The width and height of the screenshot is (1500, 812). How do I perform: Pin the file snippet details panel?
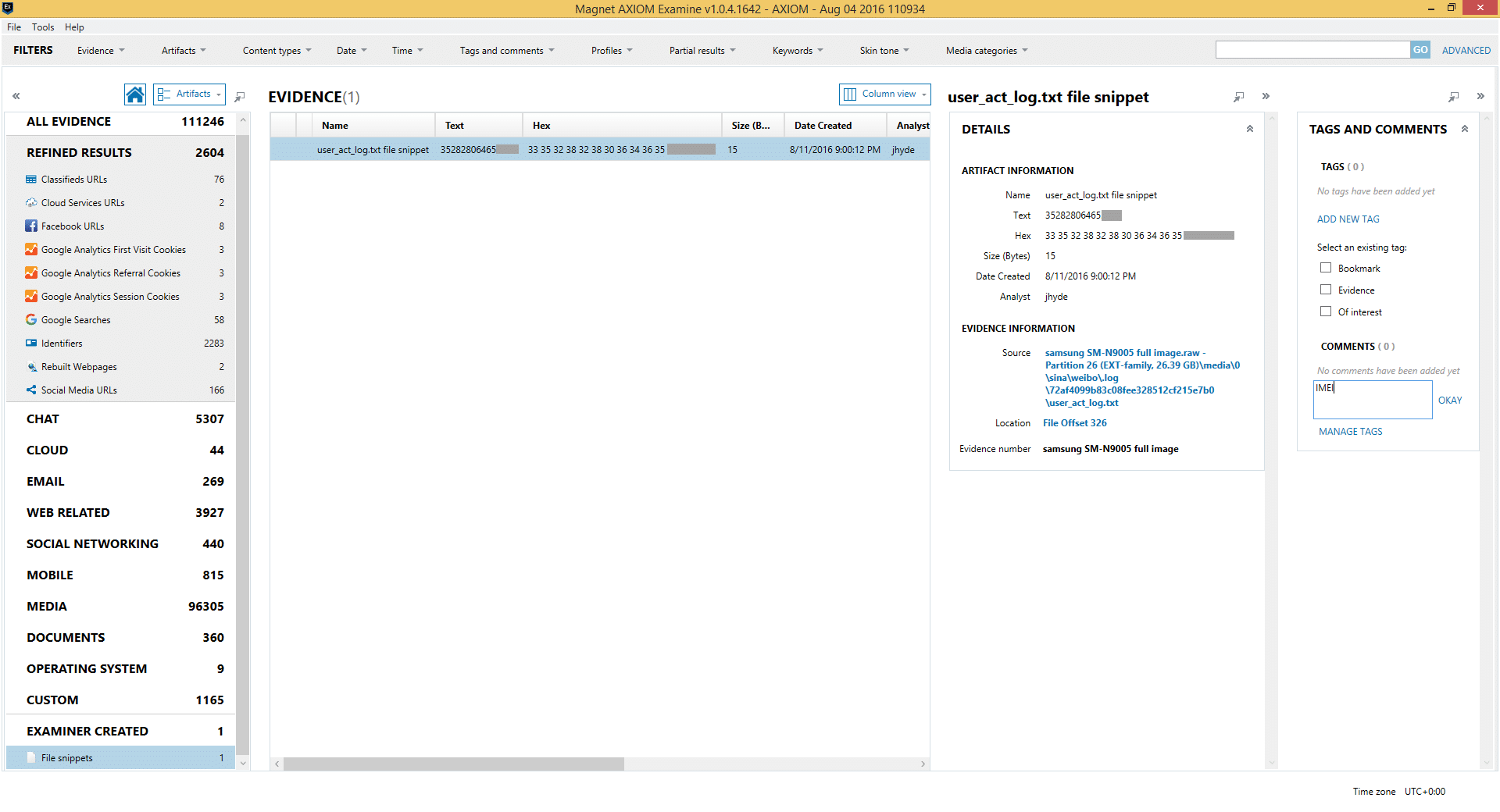coord(1238,97)
